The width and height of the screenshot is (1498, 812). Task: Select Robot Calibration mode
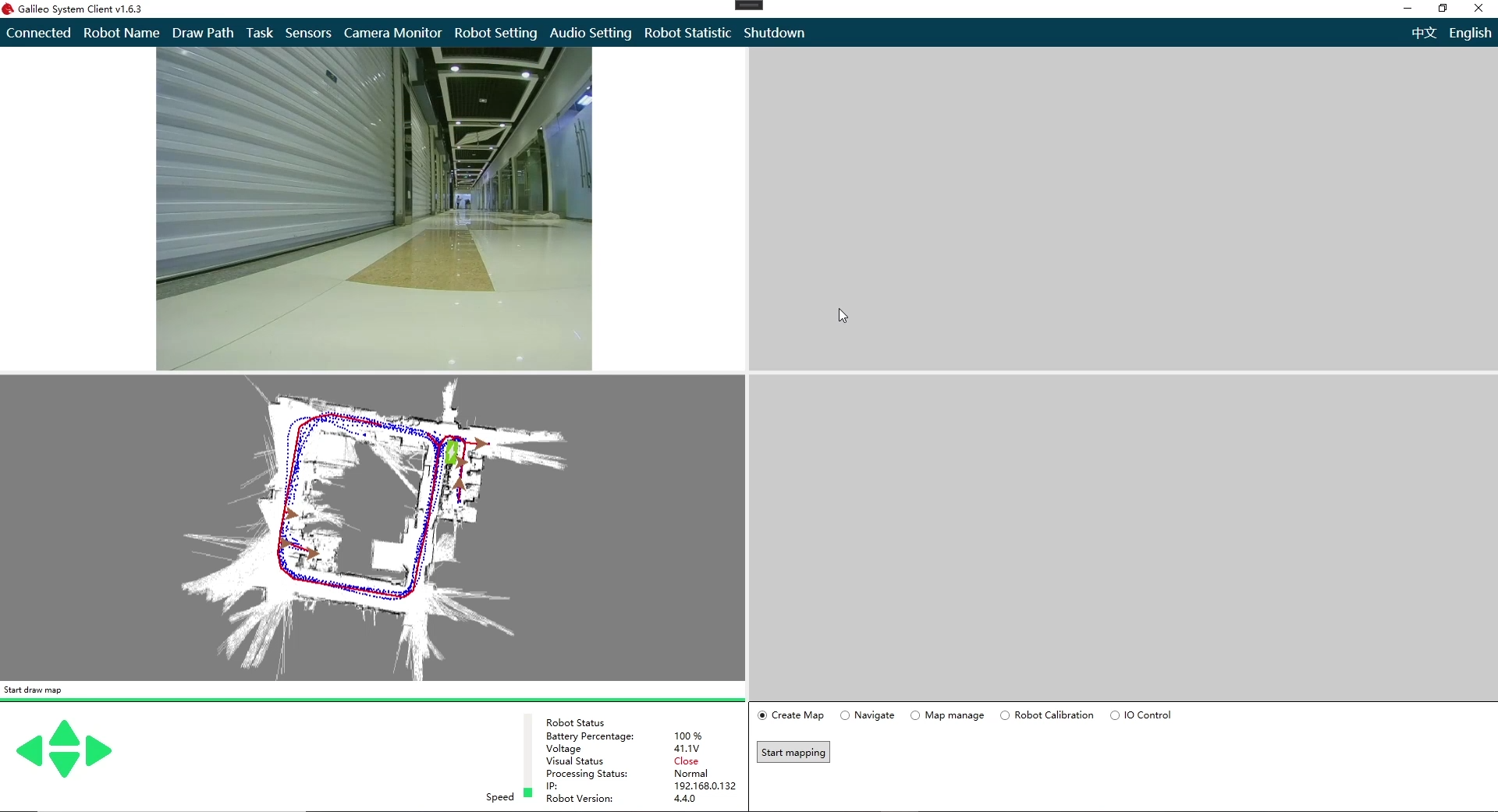[x=1005, y=715]
